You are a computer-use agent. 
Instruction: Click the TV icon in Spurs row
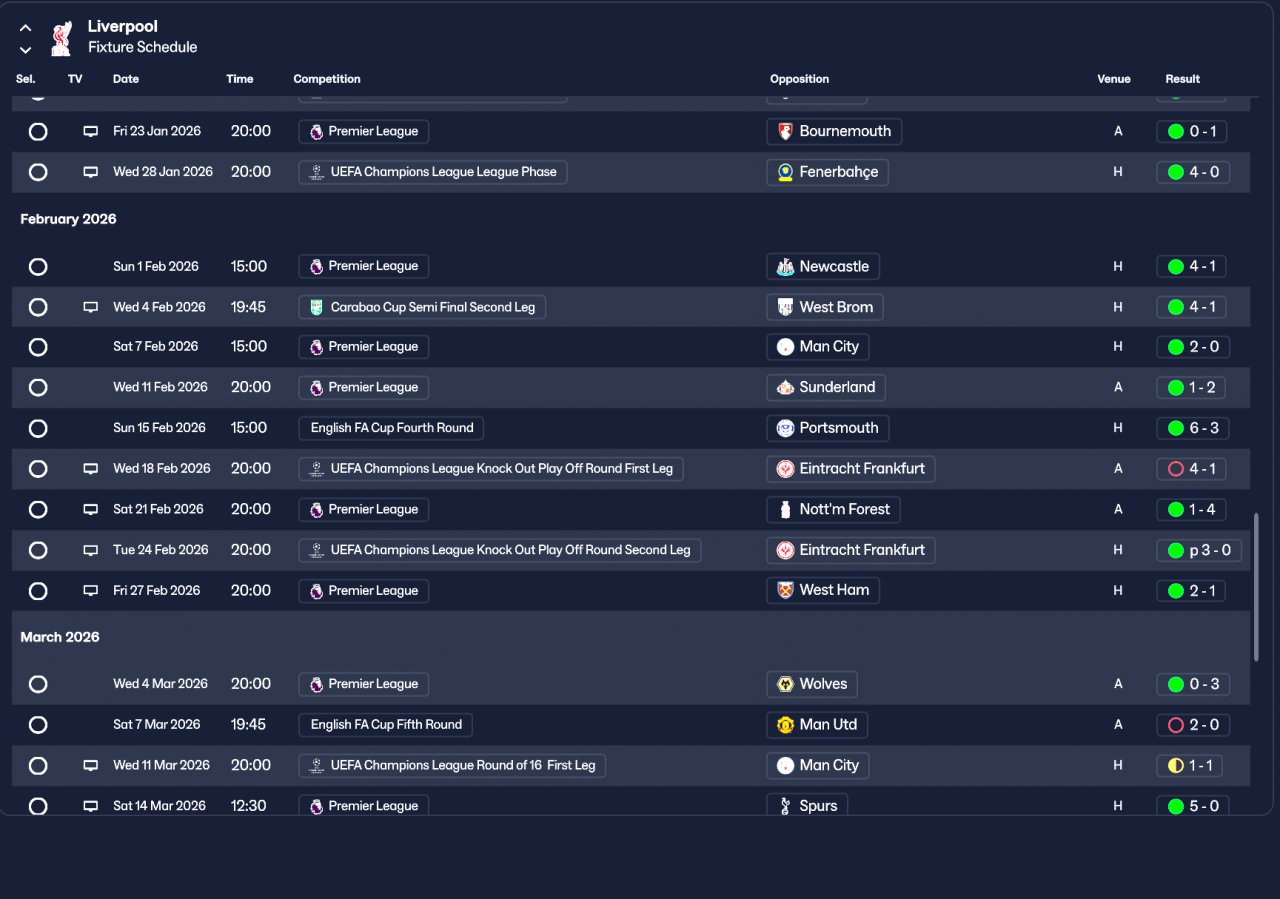pyautogui.click(x=91, y=806)
